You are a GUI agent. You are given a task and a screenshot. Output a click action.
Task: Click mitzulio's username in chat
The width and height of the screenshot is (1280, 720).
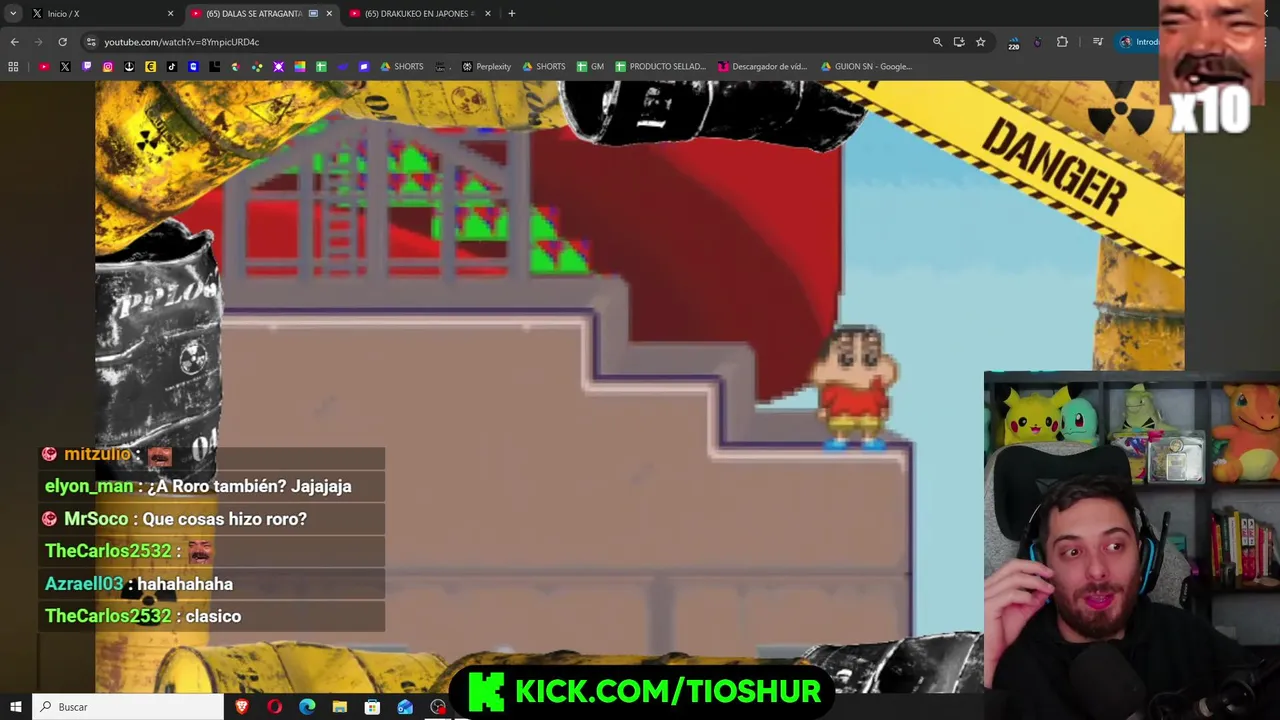[97, 454]
